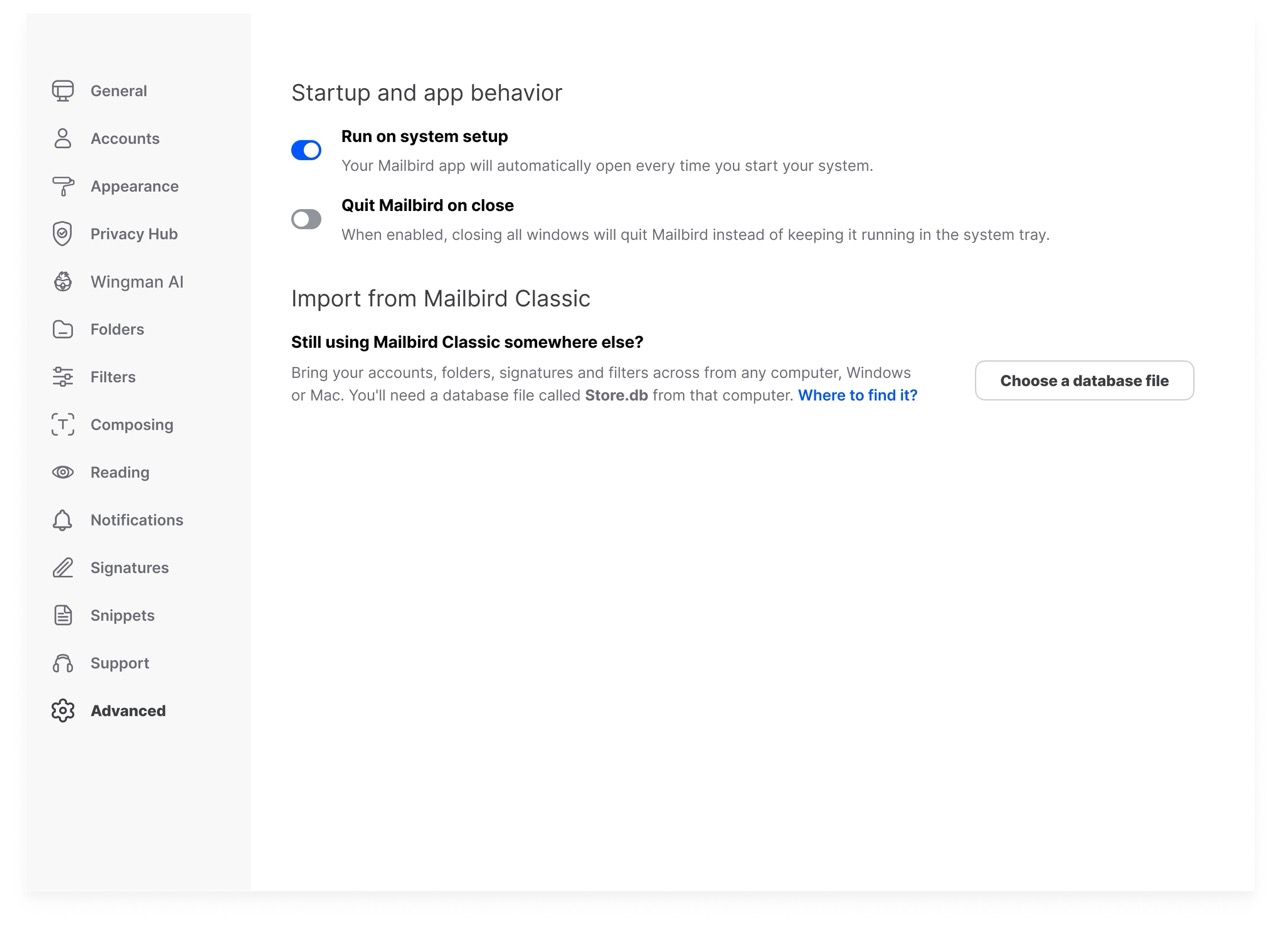1280x929 pixels.
Task: Select Filters in the sidebar
Action: [x=113, y=377]
